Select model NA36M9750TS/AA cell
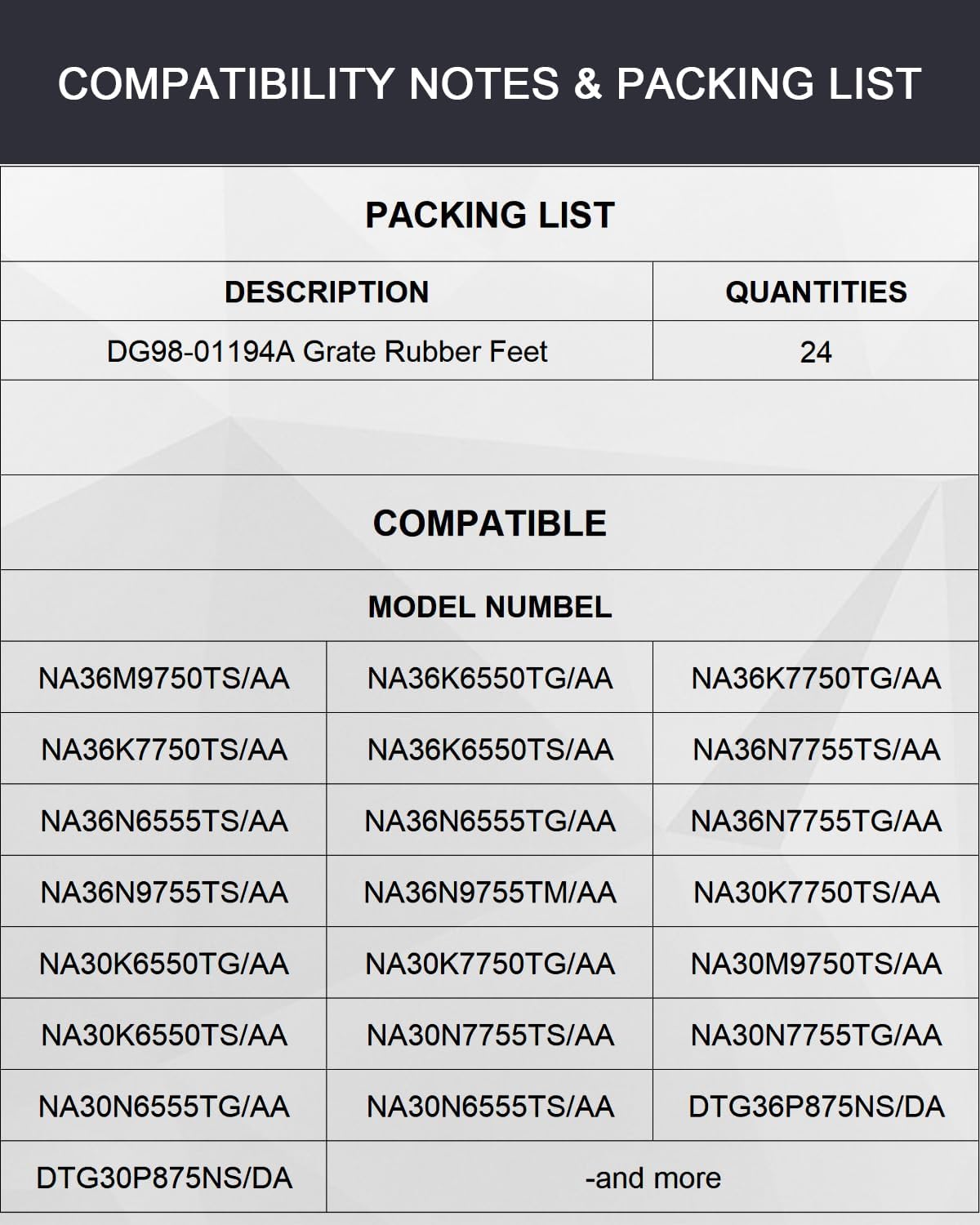 tap(163, 678)
